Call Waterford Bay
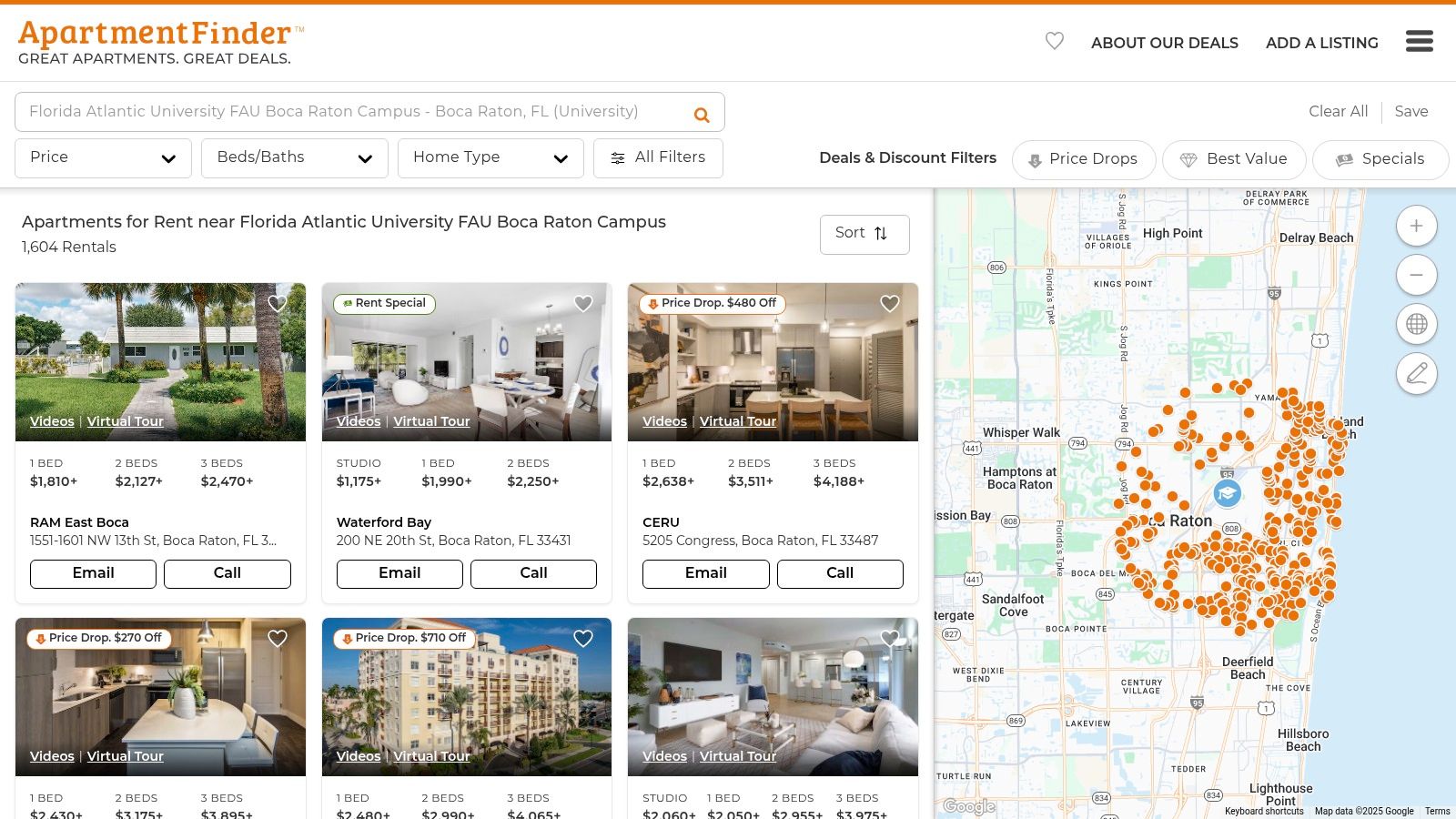Viewport: 1456px width, 819px height. 533,573
